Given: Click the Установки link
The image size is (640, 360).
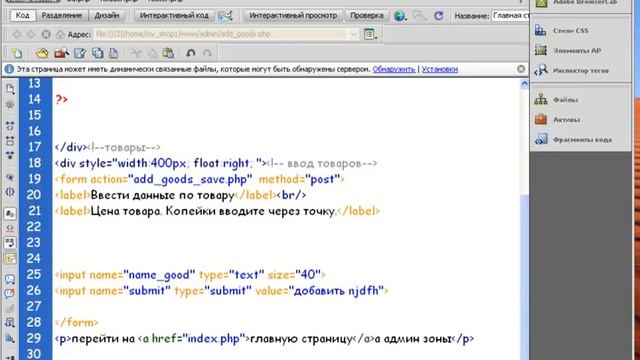Looking at the screenshot, I should [440, 69].
